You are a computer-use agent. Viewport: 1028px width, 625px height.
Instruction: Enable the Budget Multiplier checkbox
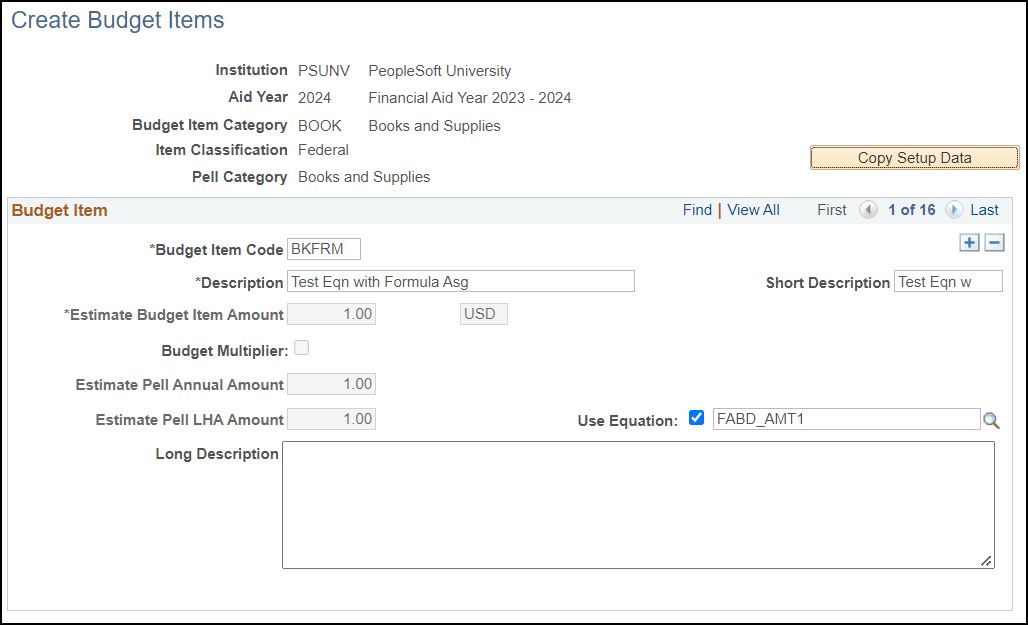(x=301, y=347)
